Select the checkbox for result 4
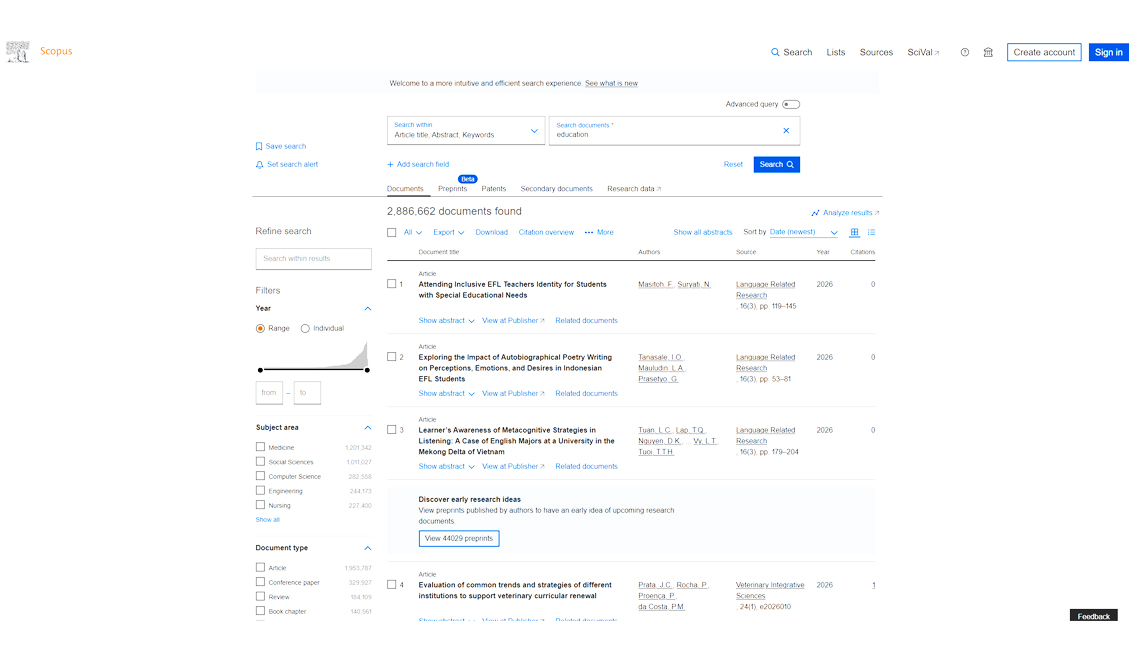 coord(392,584)
